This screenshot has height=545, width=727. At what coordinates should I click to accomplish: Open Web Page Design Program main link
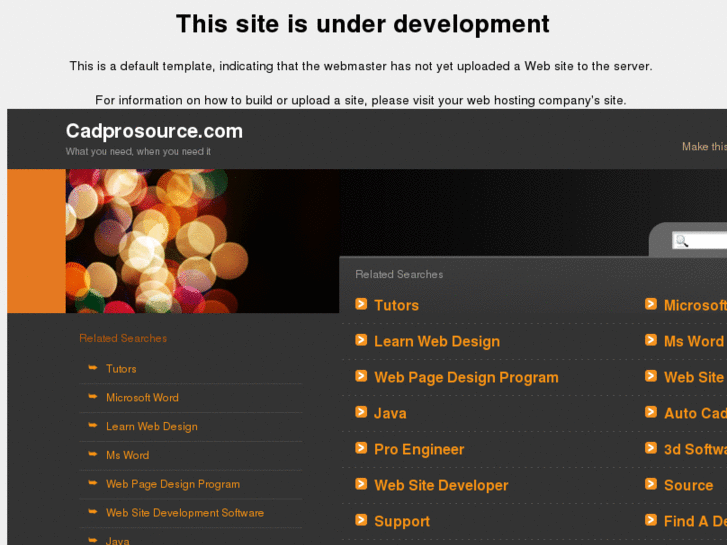[466, 378]
